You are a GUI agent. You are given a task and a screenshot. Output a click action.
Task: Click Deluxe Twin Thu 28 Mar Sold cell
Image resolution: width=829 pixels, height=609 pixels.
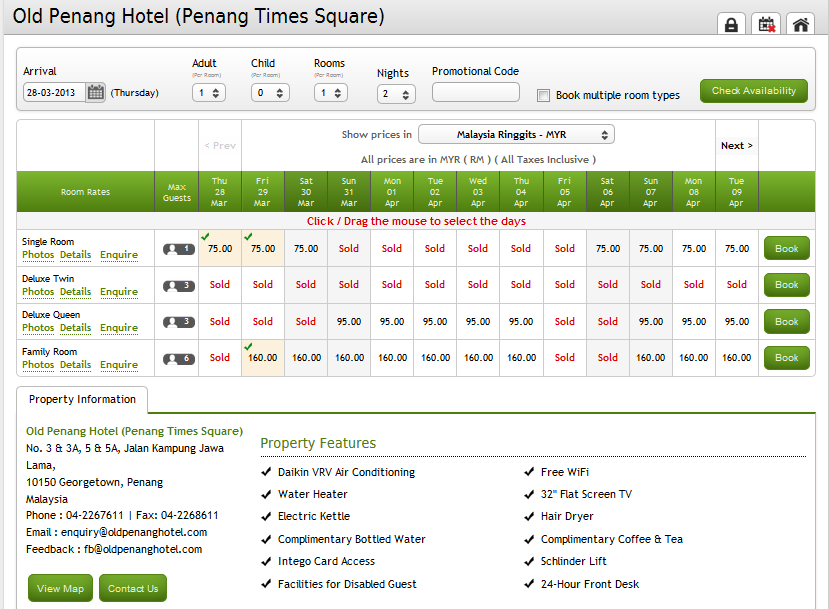[220, 285]
